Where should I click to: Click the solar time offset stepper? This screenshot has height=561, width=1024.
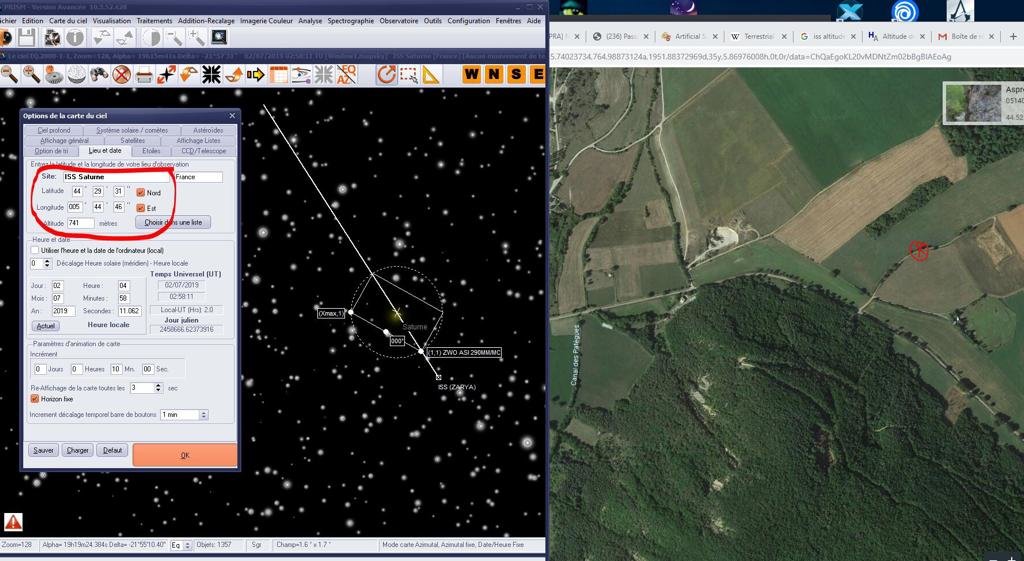[47, 263]
